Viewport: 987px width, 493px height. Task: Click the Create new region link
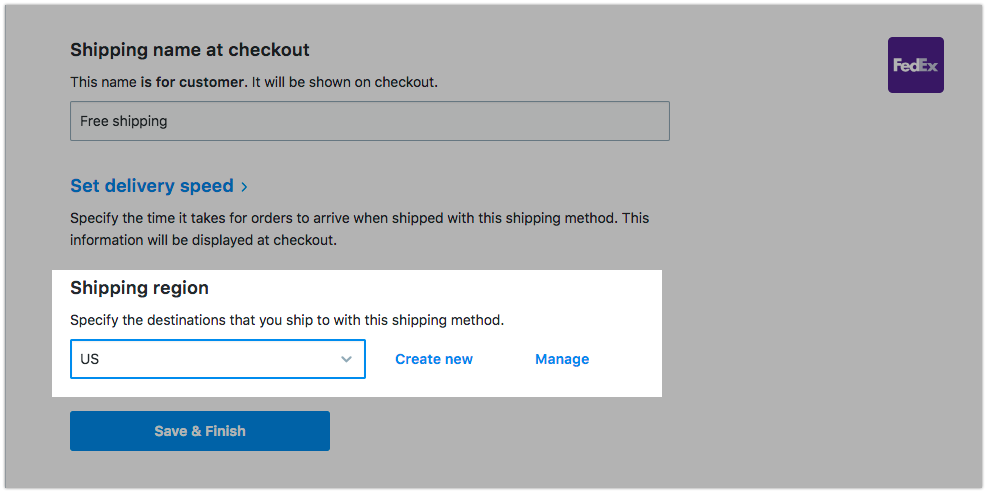(x=434, y=359)
